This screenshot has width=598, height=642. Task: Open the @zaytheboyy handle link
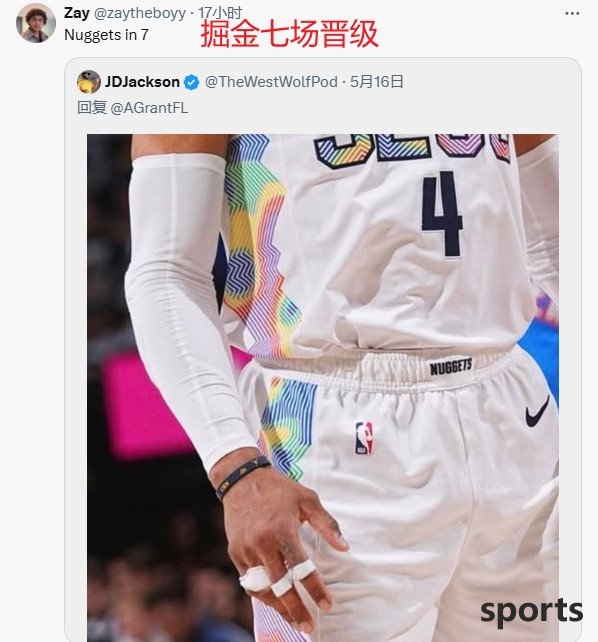click(x=140, y=14)
